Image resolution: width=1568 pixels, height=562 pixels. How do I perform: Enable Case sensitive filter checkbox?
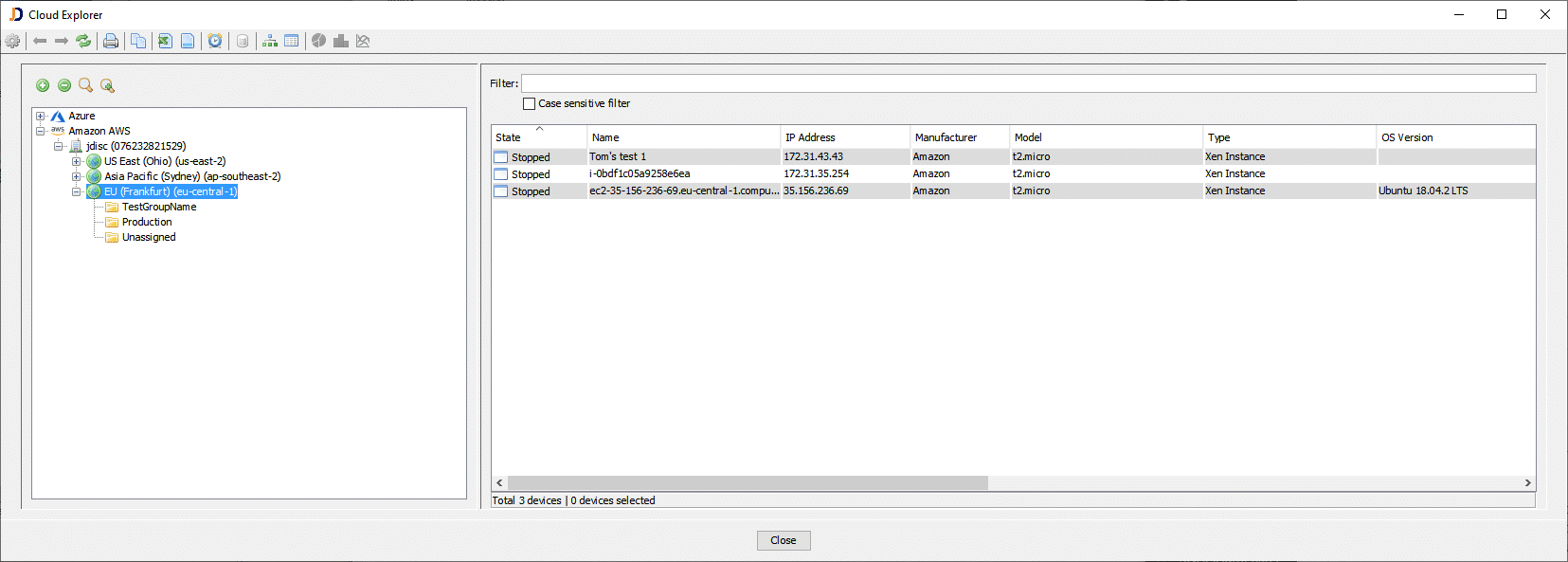pos(530,103)
